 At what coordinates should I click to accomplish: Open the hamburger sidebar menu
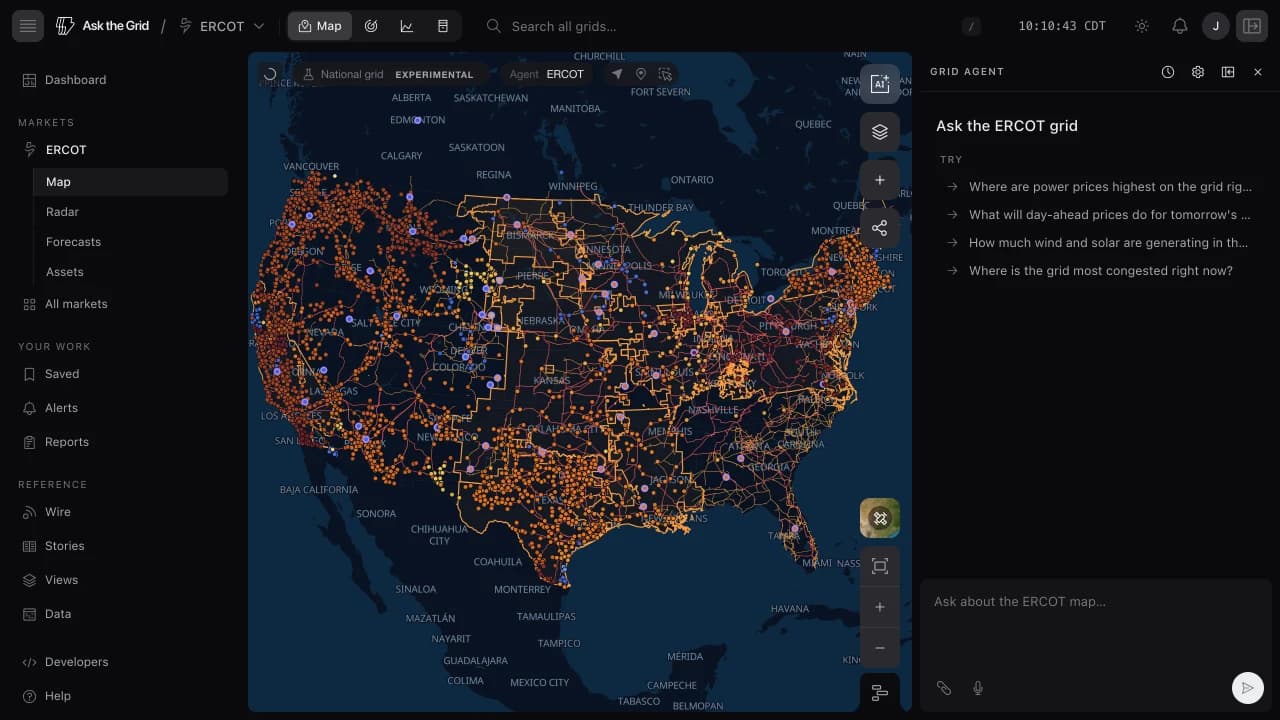point(28,26)
